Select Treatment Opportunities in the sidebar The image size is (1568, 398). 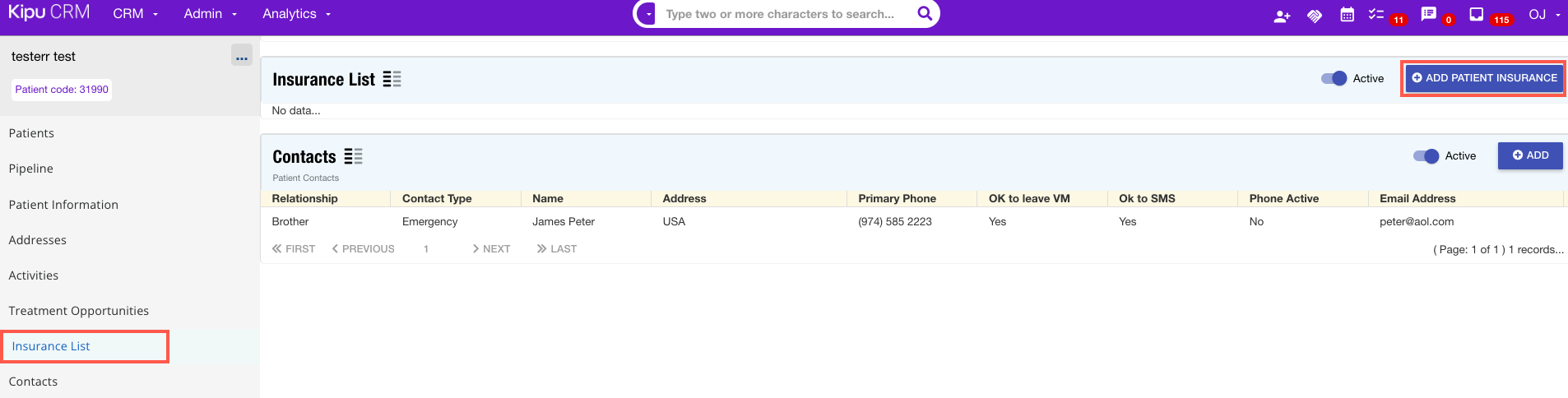tap(79, 311)
